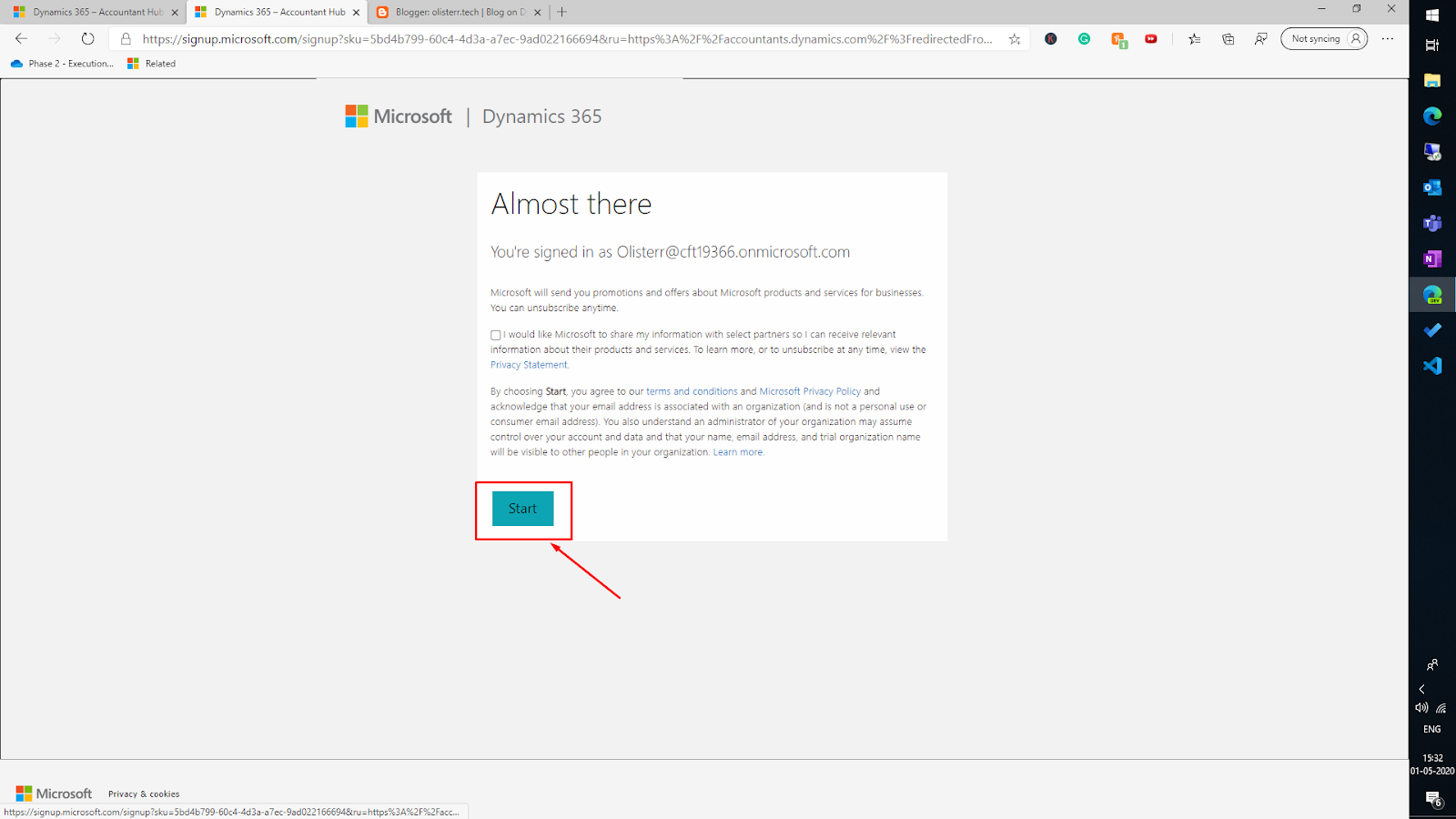Open the network connections flyout
The height and width of the screenshot is (819, 1456).
(1441, 708)
